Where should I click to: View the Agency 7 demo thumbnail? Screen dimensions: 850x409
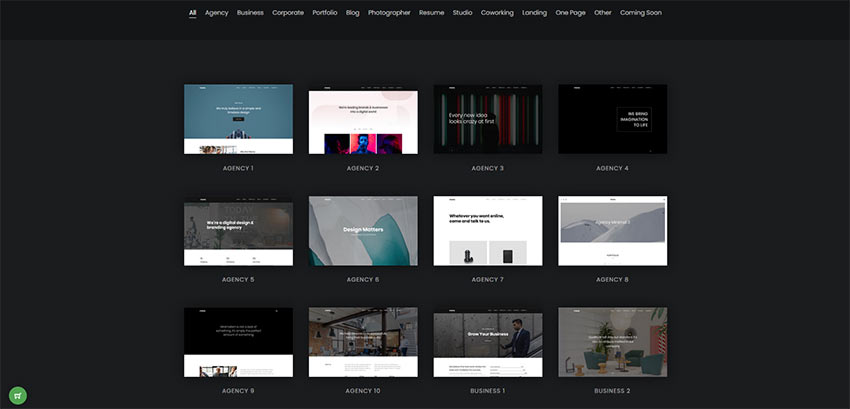coord(487,231)
